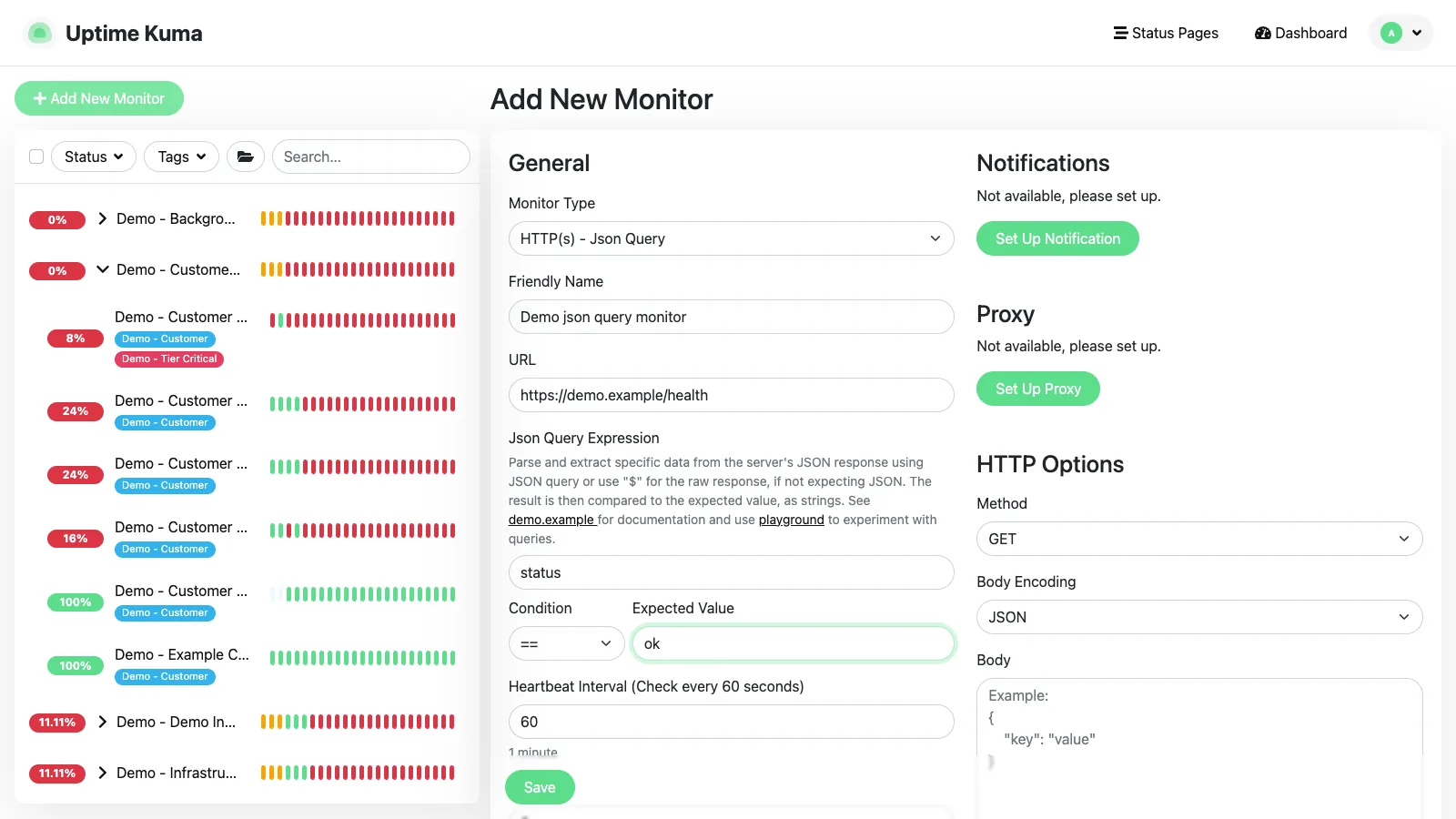
Task: Open the Condition operator dropdown
Action: point(566,643)
